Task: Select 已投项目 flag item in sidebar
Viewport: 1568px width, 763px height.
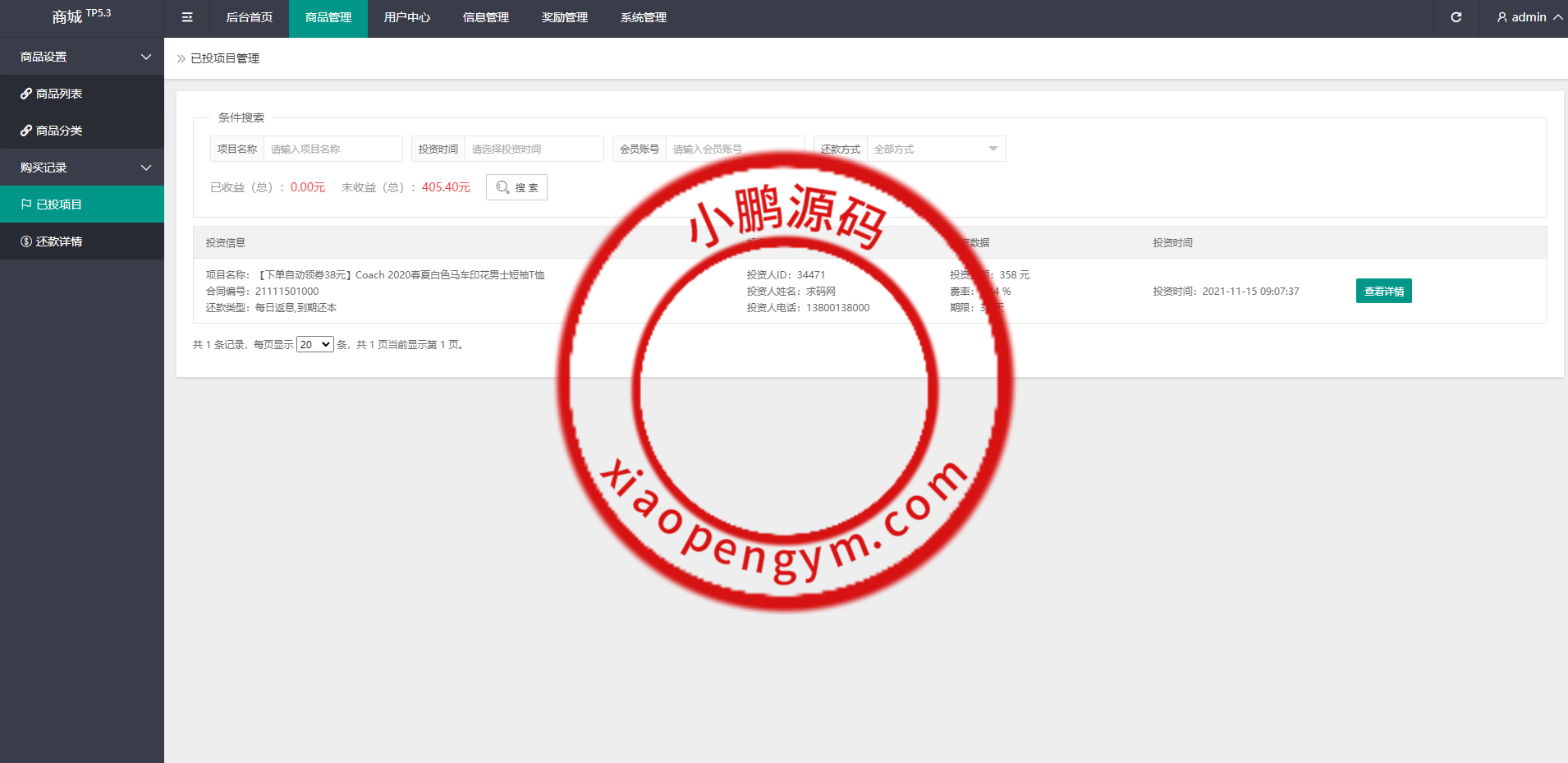Action: pyautogui.click(x=26, y=205)
